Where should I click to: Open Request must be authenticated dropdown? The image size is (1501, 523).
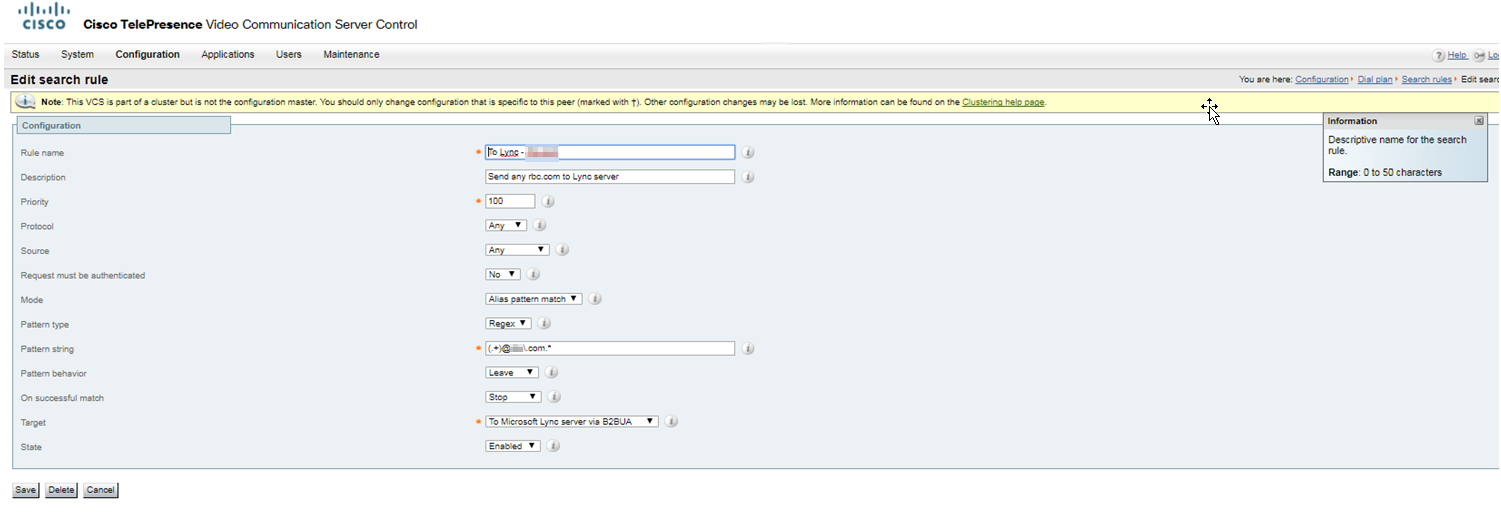pyautogui.click(x=503, y=274)
